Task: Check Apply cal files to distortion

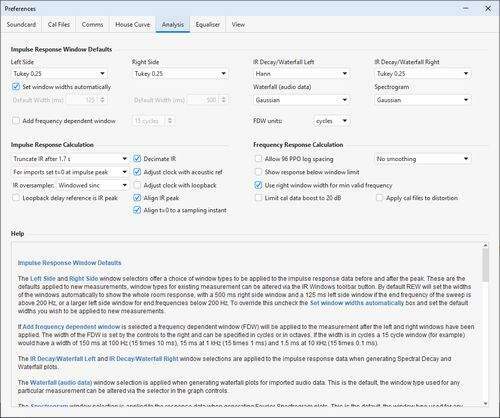Action: coord(379,198)
